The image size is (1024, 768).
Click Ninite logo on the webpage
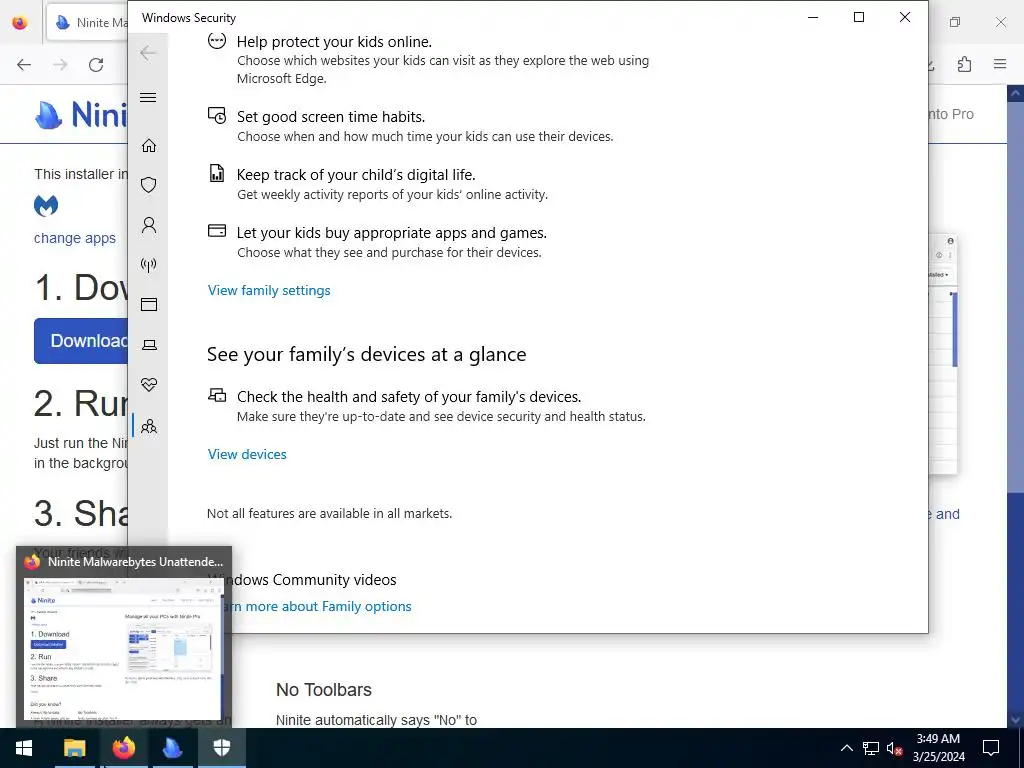tap(80, 115)
